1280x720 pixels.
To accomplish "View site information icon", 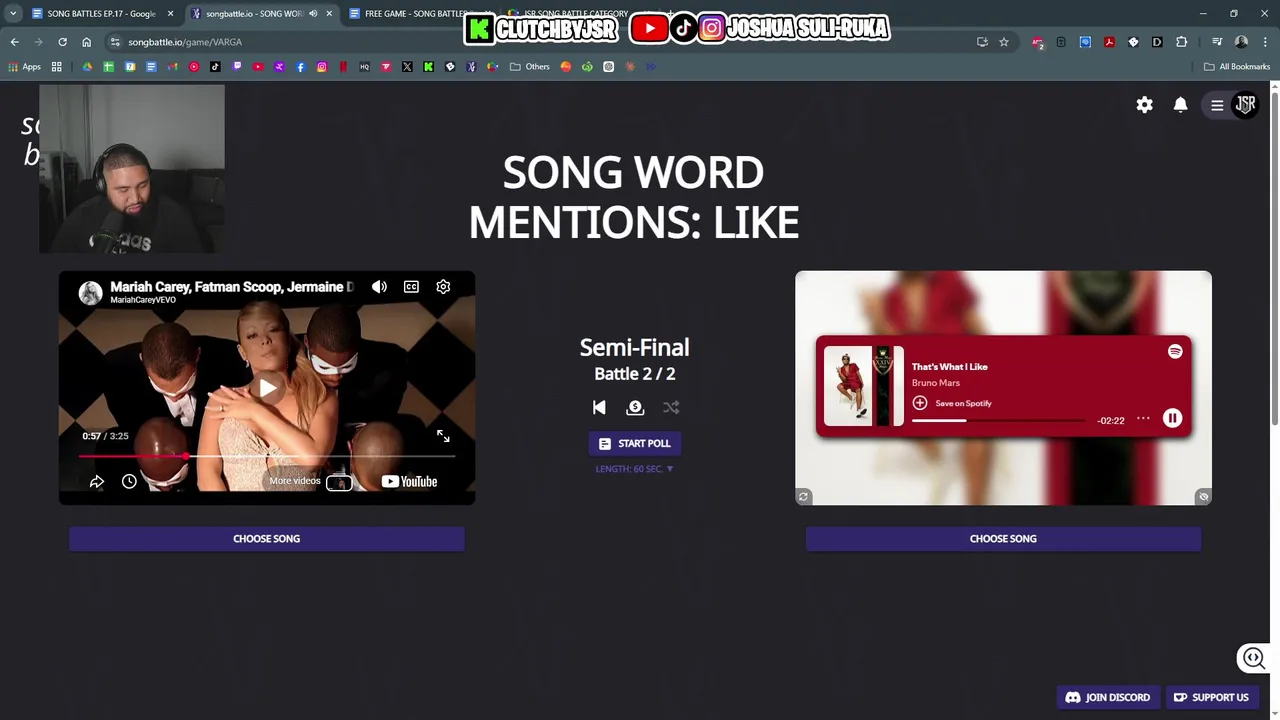I will tap(115, 42).
